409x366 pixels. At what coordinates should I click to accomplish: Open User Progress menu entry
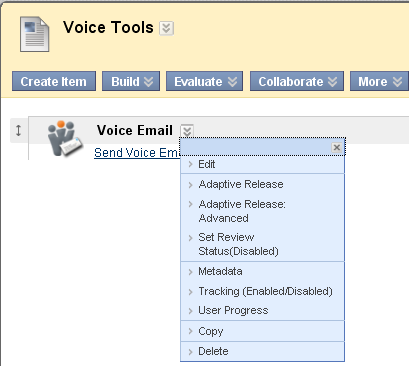[x=263, y=310]
